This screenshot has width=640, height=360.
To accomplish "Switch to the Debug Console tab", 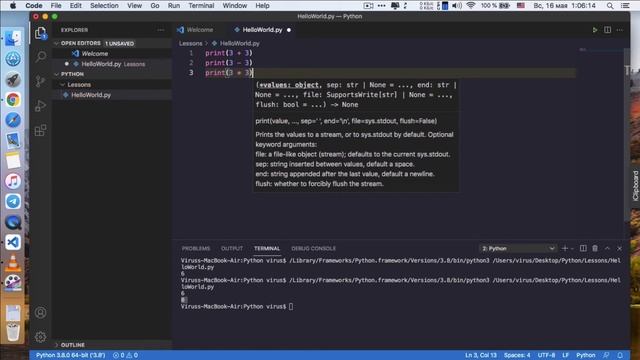I will tap(313, 248).
